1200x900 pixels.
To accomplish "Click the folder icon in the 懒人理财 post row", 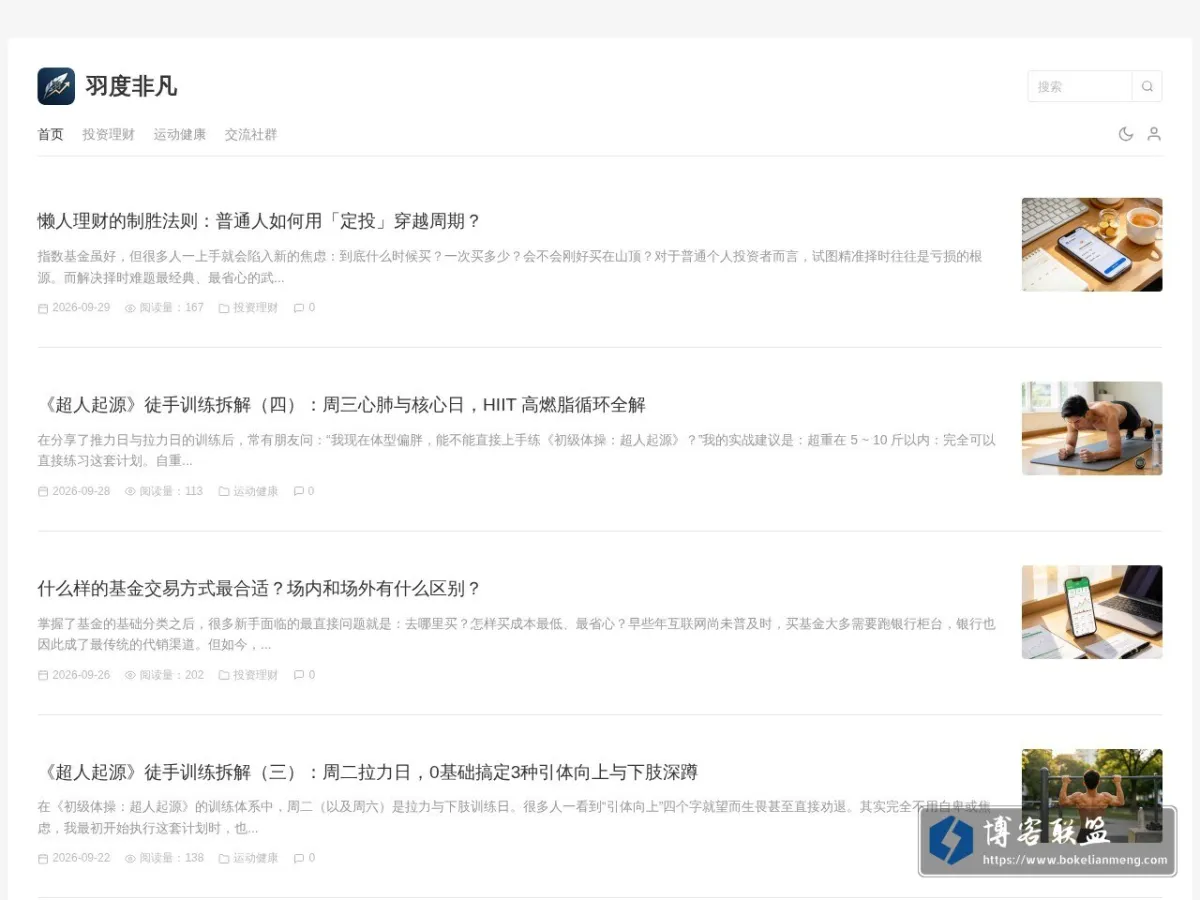I will coord(224,308).
